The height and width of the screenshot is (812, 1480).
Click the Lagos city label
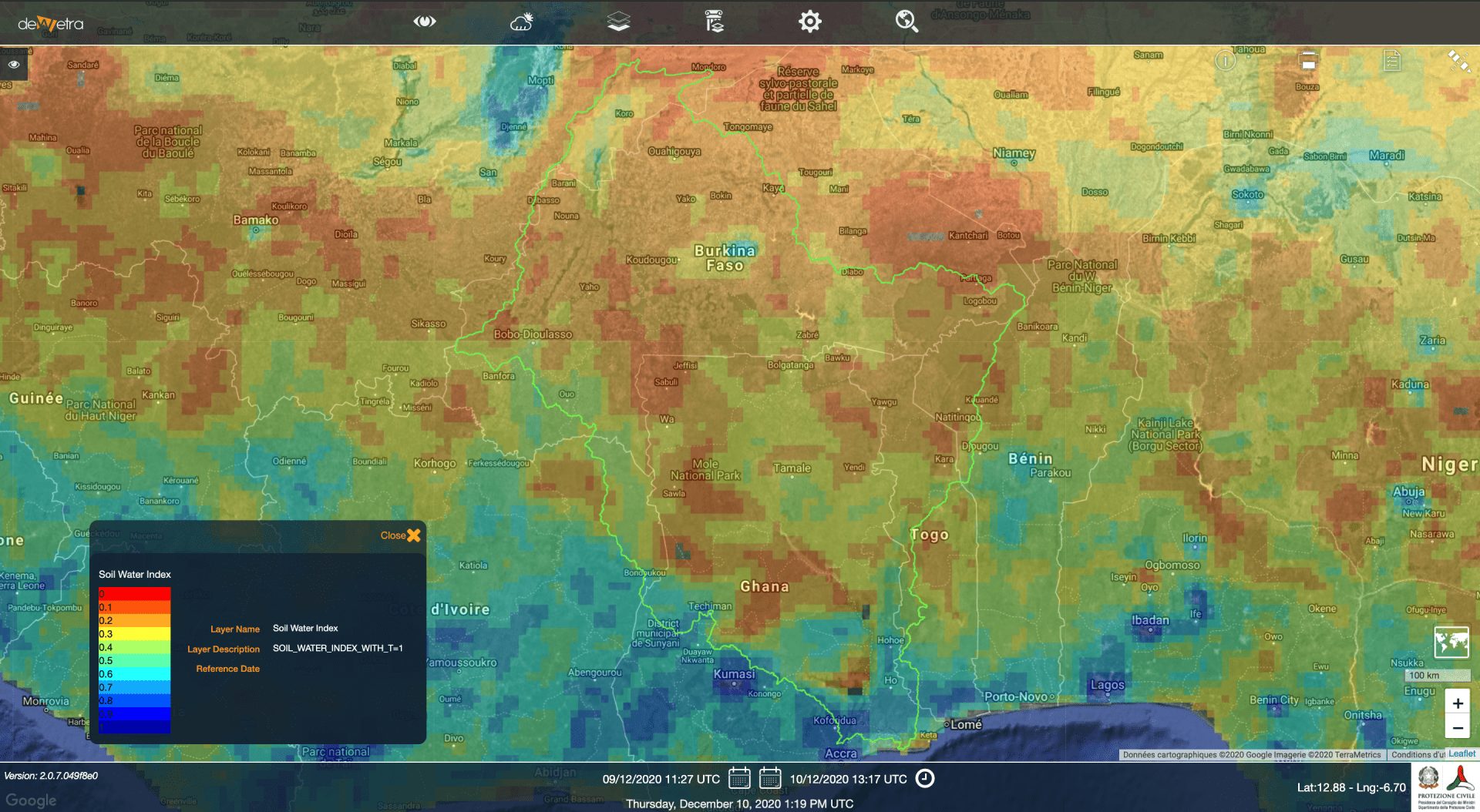1108,685
